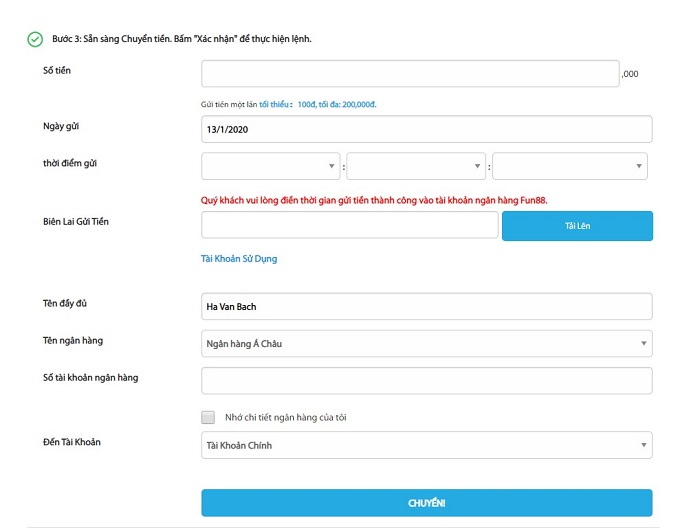Click the Số tài khoản ngân hàng input field
This screenshot has height=529, width=700.
426,381
